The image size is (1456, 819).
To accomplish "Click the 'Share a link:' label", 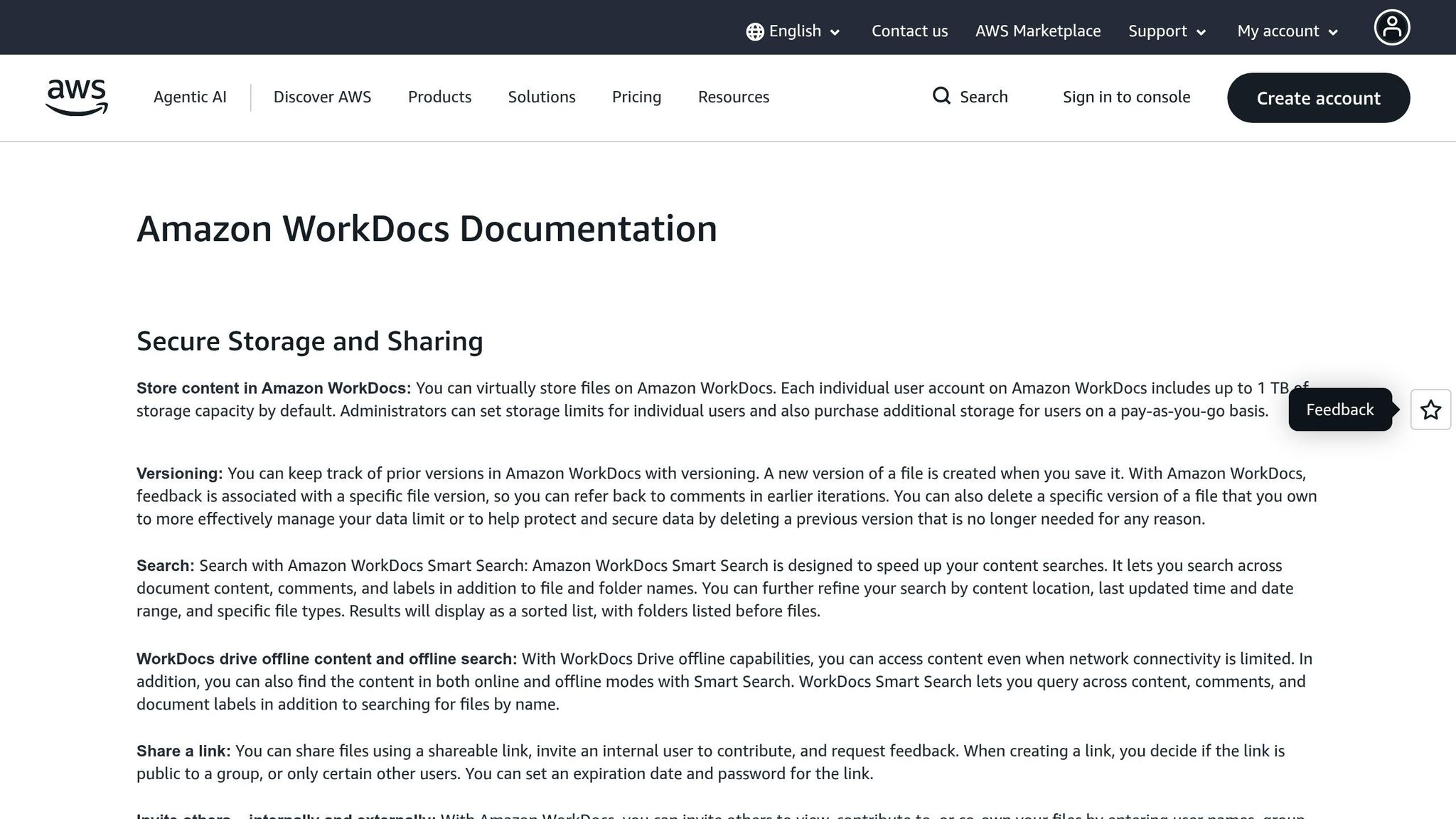I will coord(183,751).
